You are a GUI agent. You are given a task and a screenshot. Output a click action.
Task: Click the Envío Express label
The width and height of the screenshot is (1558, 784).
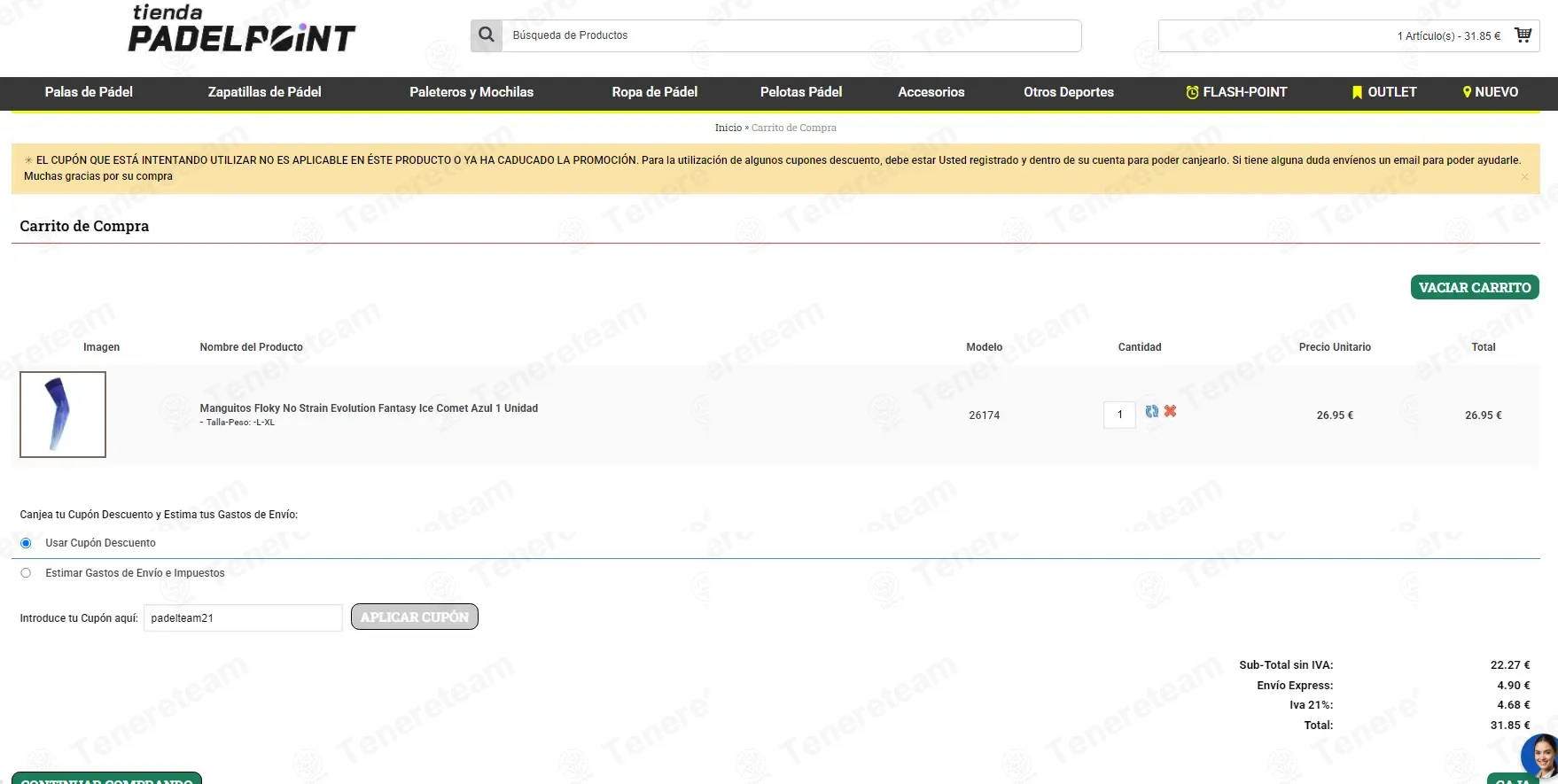click(x=1295, y=686)
